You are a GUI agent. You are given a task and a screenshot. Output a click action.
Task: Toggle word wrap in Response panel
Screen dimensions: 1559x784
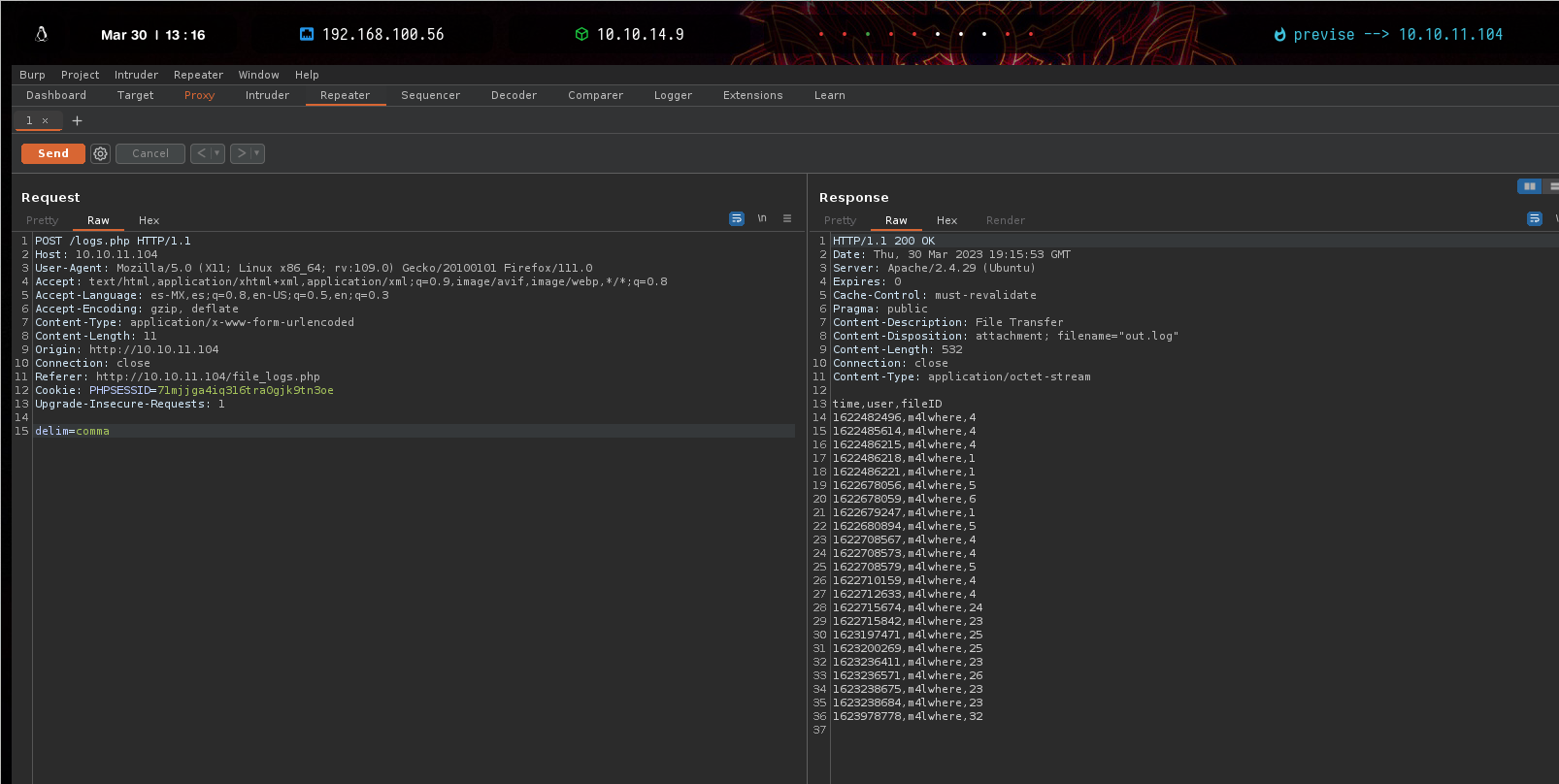click(1534, 219)
